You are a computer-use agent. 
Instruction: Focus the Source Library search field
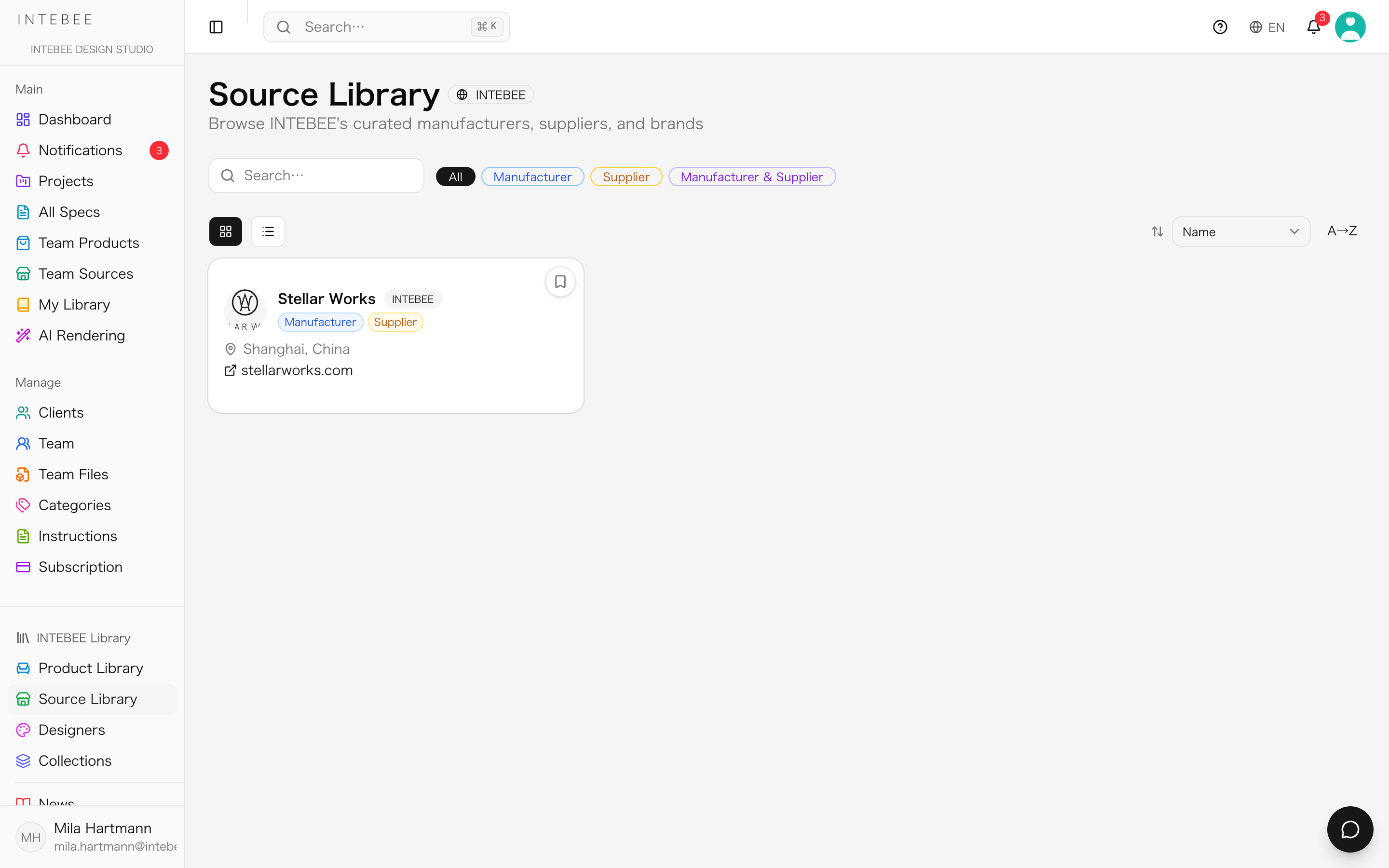click(x=316, y=176)
